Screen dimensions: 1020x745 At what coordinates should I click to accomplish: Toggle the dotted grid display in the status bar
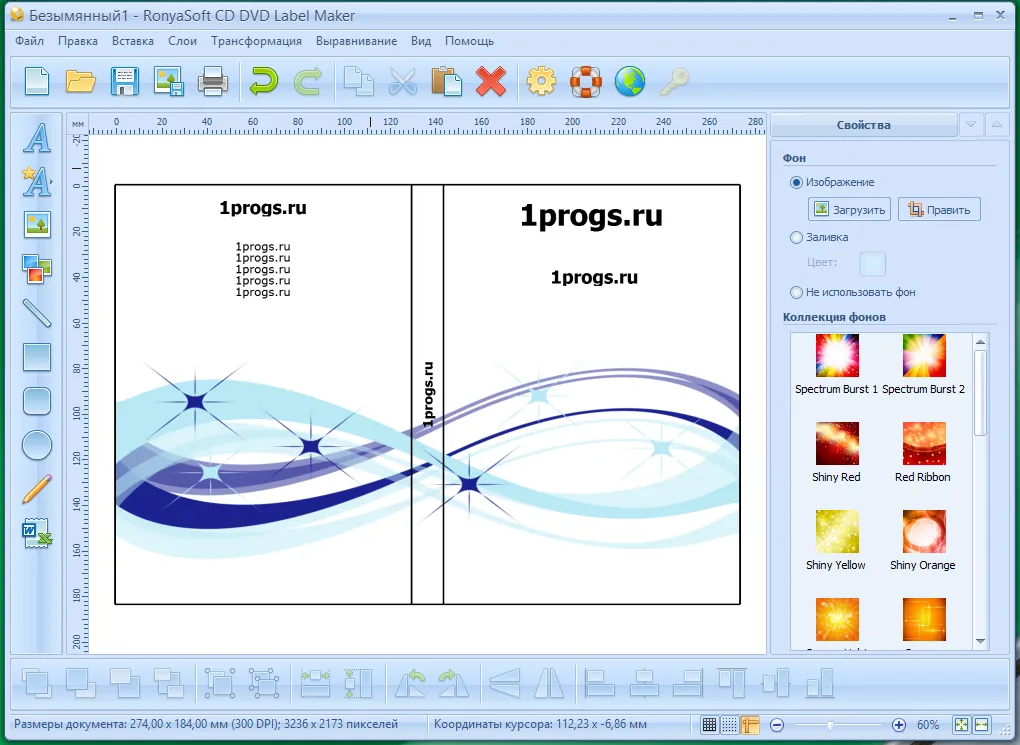click(730, 725)
